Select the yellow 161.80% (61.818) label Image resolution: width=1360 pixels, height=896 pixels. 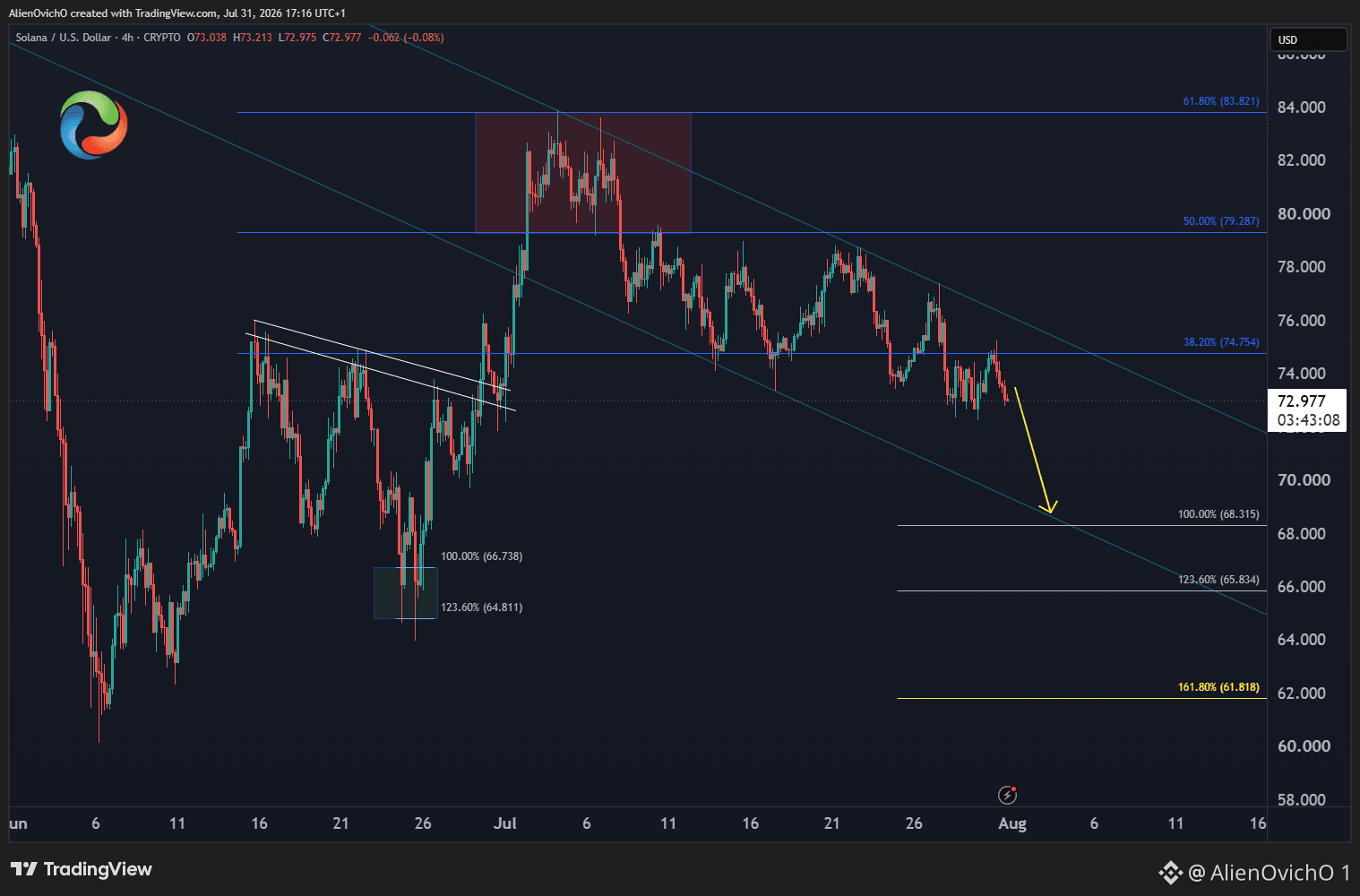click(1218, 687)
